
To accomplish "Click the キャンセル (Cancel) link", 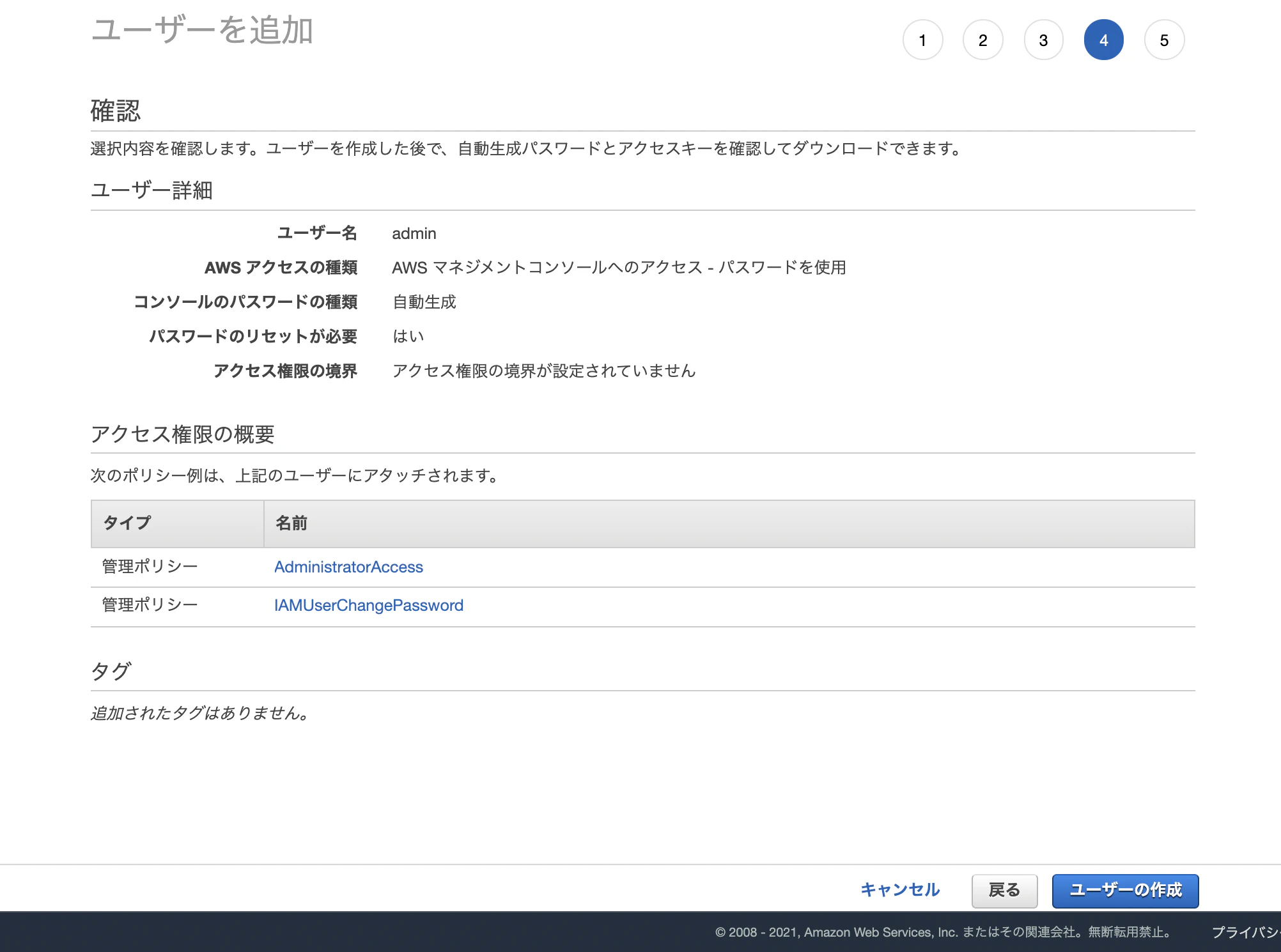I will coord(900,890).
